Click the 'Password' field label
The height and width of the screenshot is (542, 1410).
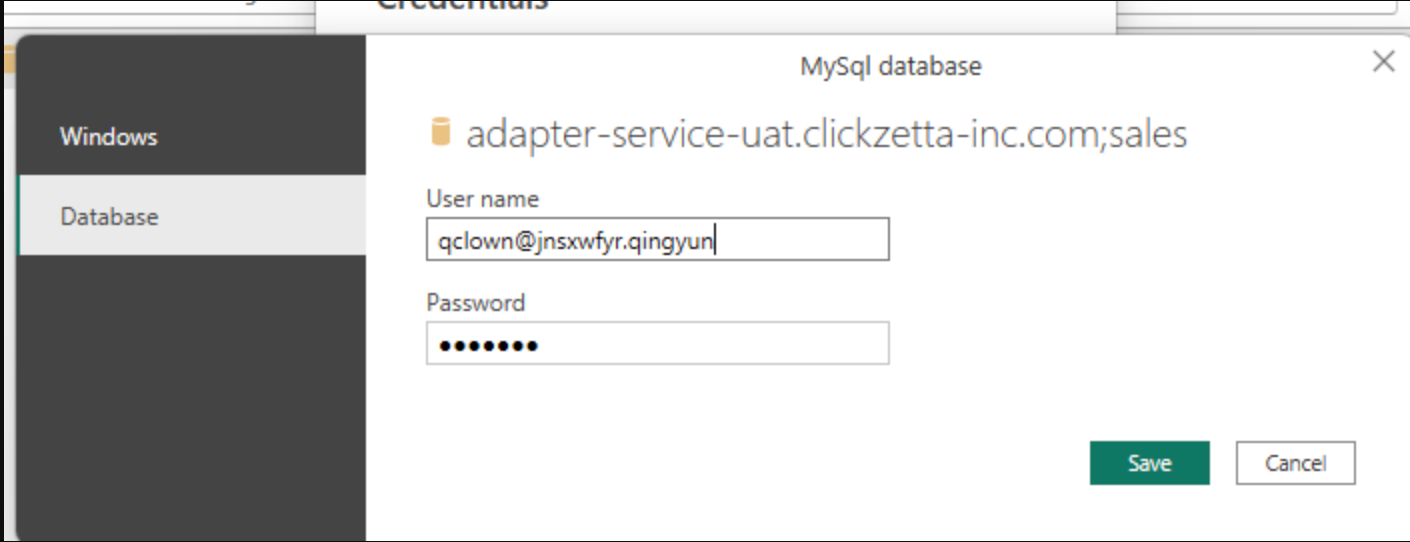click(475, 302)
